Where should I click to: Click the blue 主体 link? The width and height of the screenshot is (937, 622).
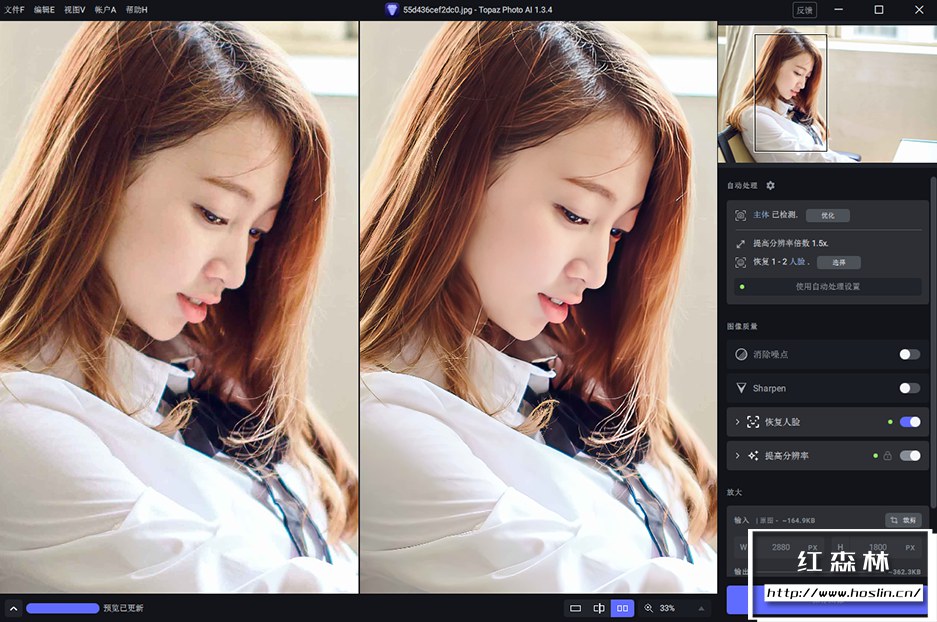761,215
